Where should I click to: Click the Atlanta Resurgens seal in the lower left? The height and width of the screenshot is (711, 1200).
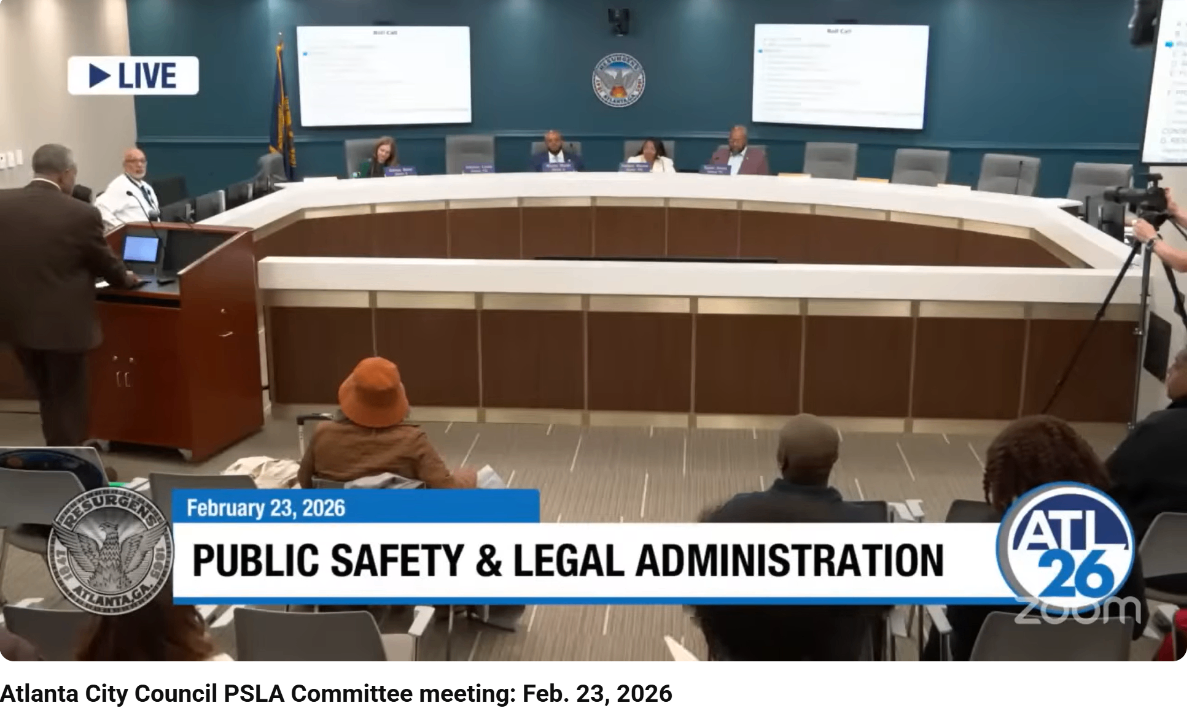click(x=110, y=551)
